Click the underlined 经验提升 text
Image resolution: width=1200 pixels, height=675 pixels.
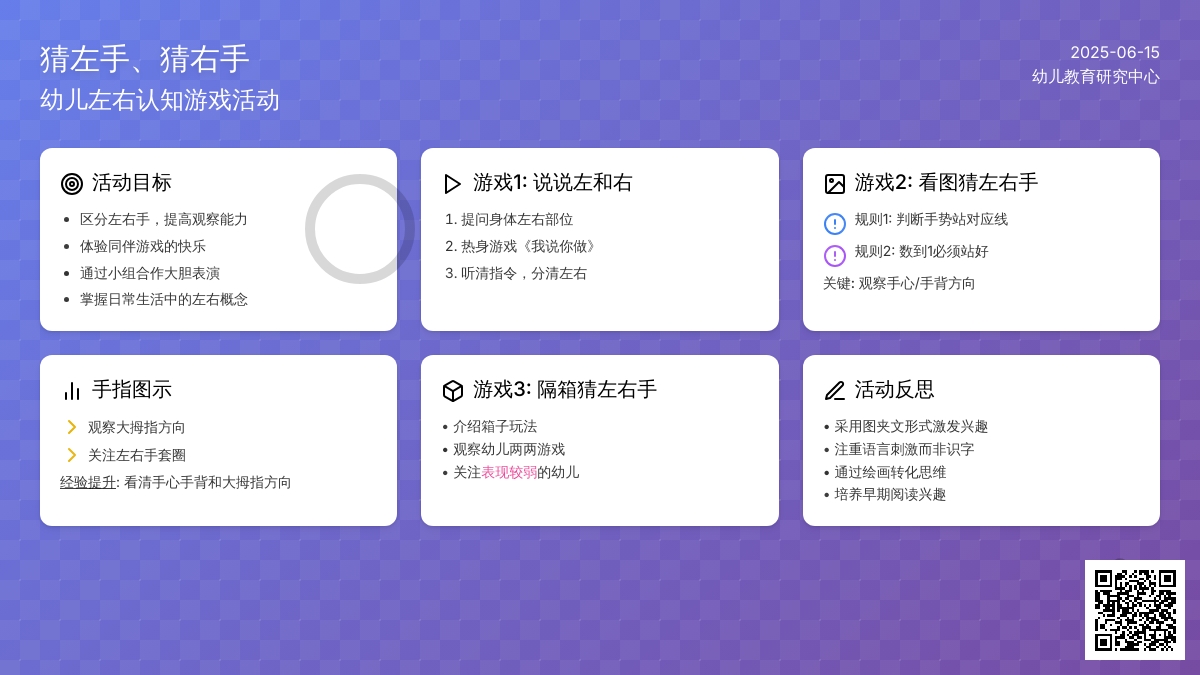point(88,482)
